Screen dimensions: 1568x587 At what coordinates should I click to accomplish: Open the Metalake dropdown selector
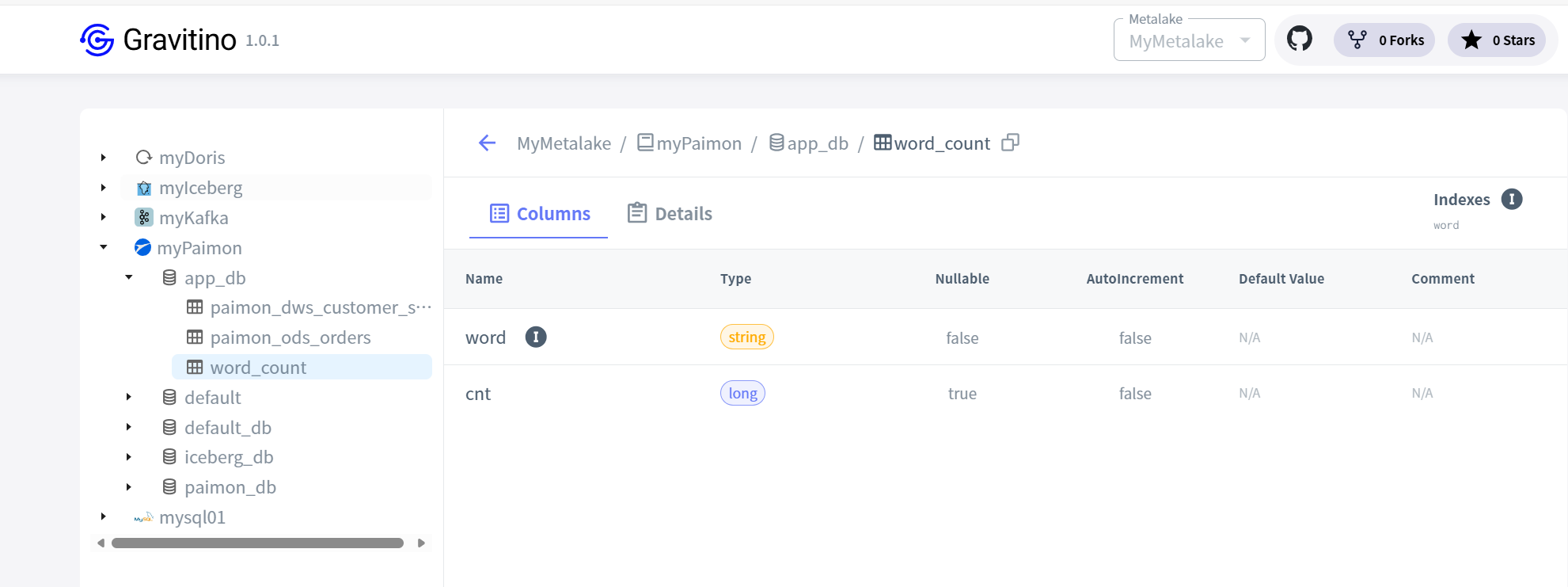[x=1189, y=40]
